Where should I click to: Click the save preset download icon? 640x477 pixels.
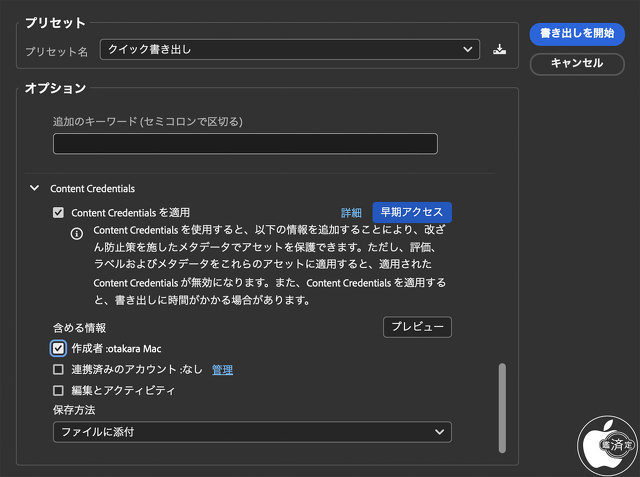[499, 49]
